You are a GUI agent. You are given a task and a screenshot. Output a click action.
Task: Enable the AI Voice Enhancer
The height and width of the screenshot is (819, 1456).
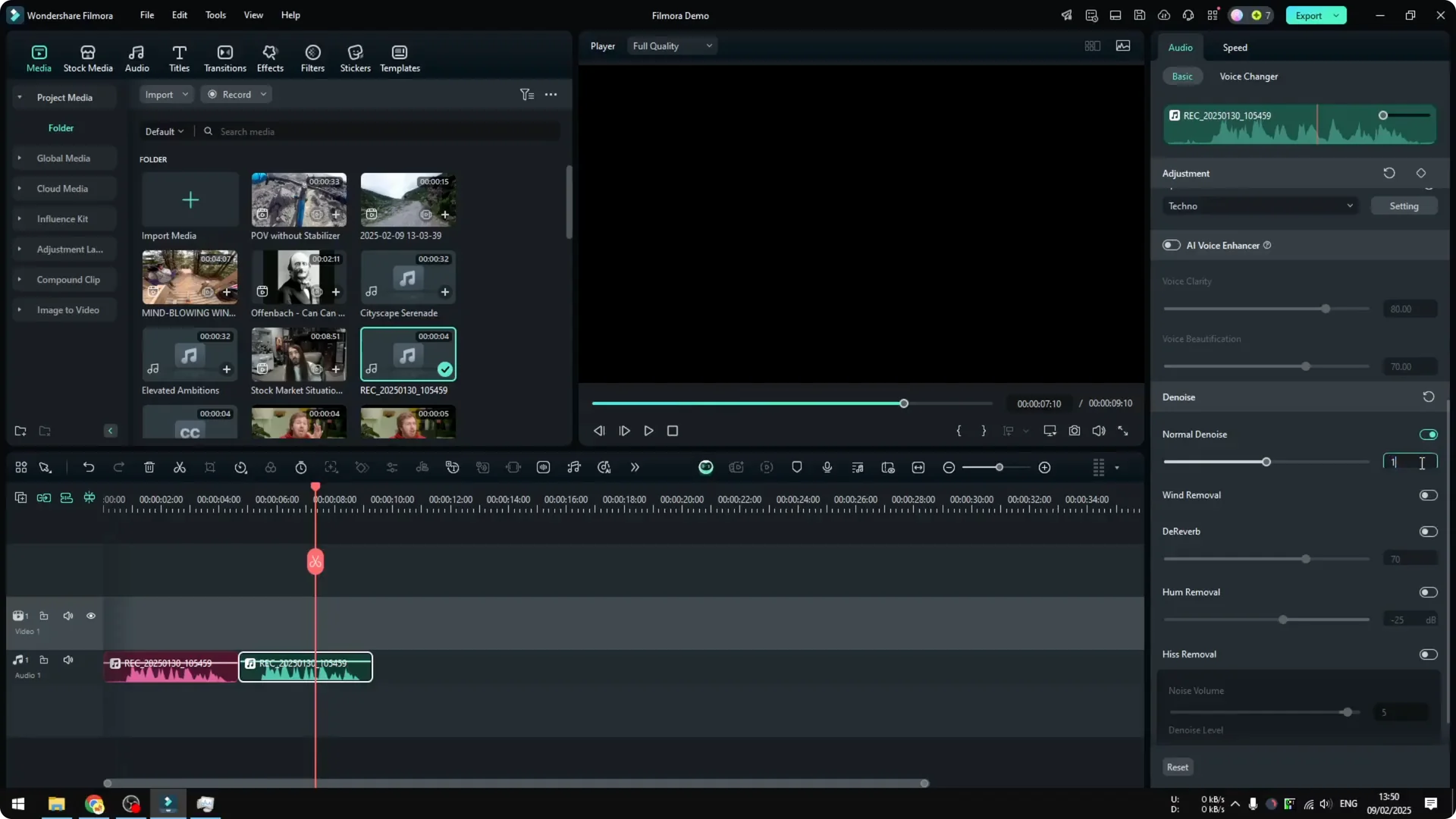1170,245
